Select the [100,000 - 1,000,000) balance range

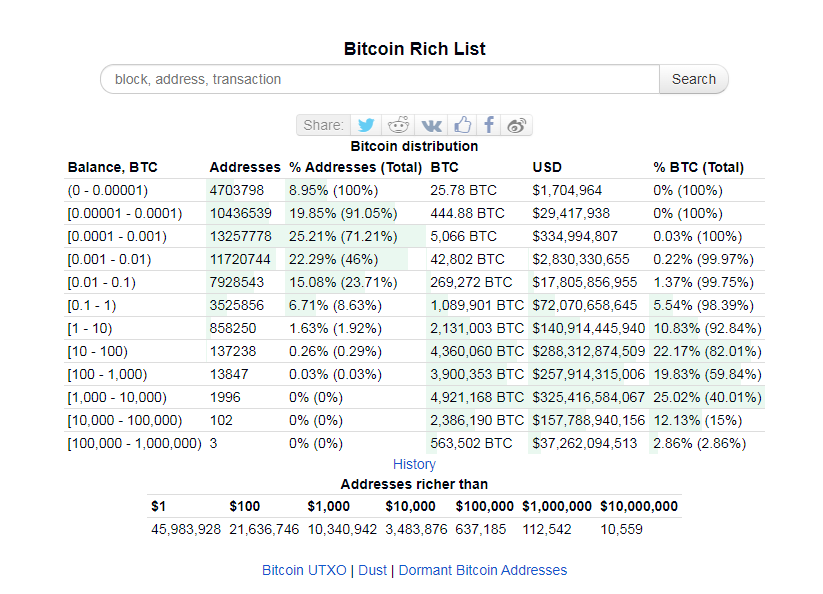134,444
